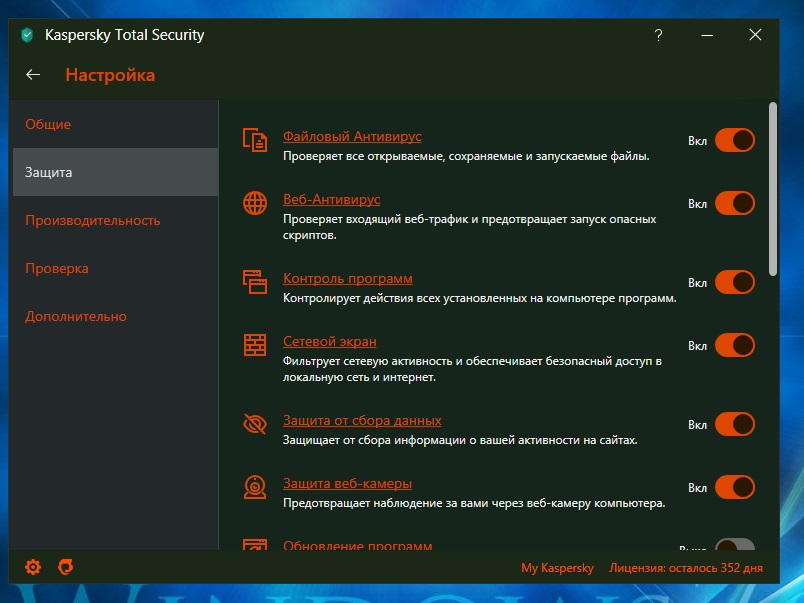
Task: Switch off Защита от сбора данных
Action: (x=735, y=425)
